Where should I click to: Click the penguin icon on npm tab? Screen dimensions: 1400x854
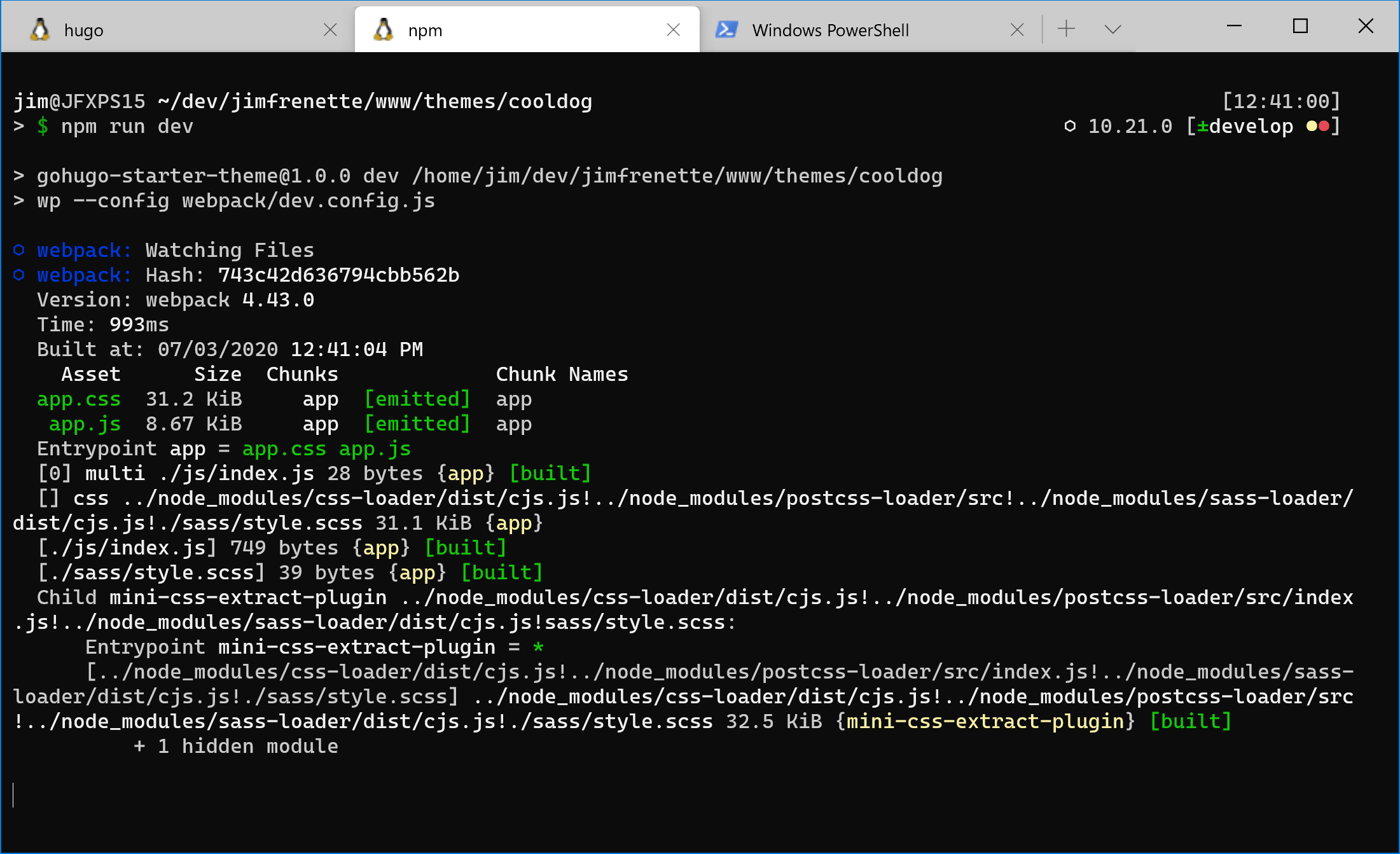coord(384,29)
